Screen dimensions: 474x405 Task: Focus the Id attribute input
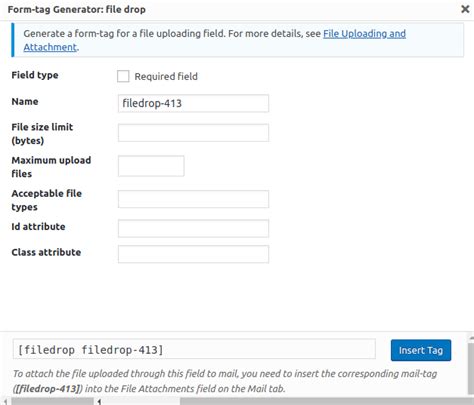pos(193,228)
